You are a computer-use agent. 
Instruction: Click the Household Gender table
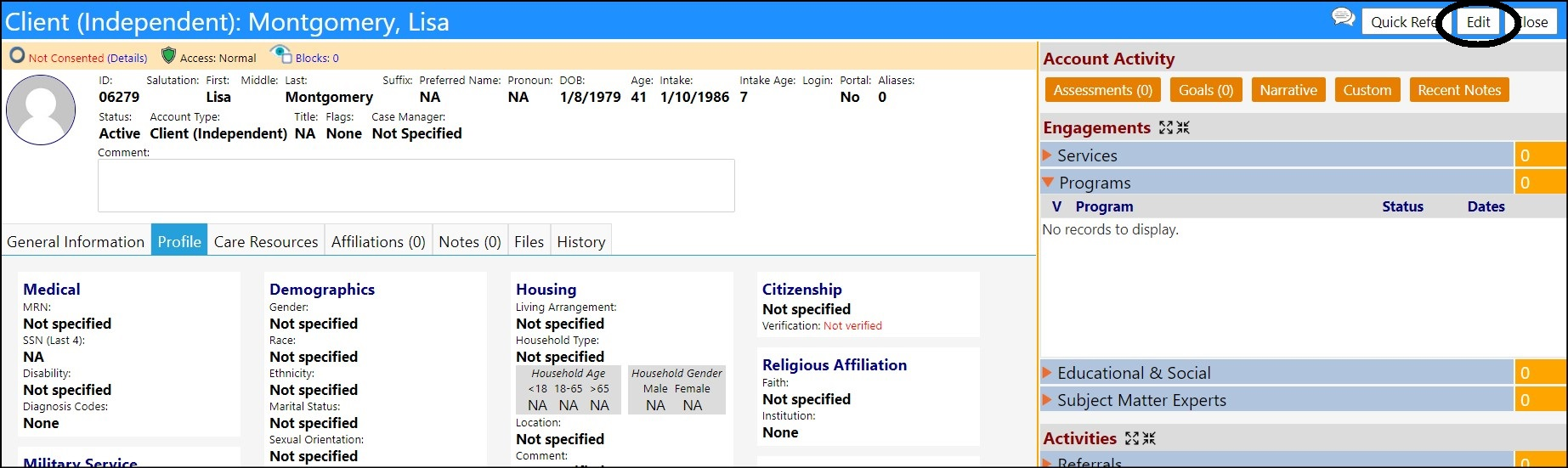(x=676, y=390)
